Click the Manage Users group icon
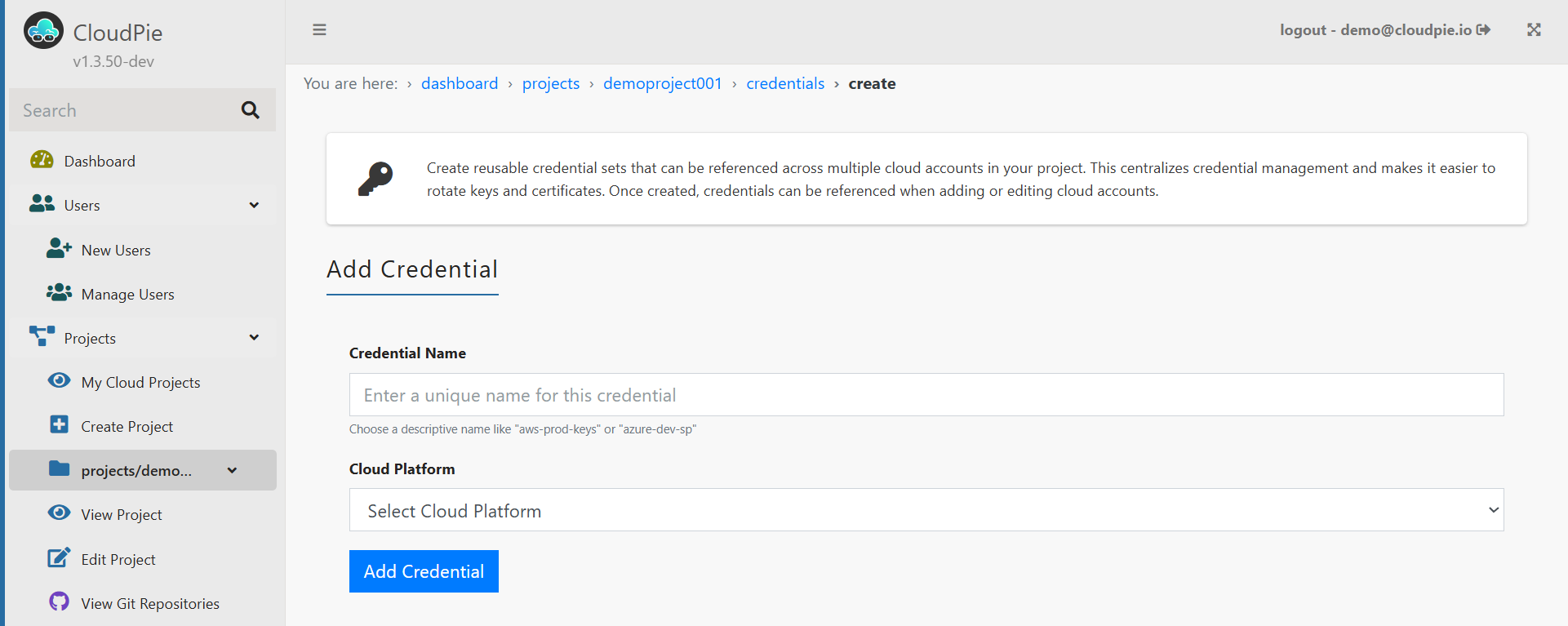Image resolution: width=1568 pixels, height=626 pixels. (x=59, y=292)
